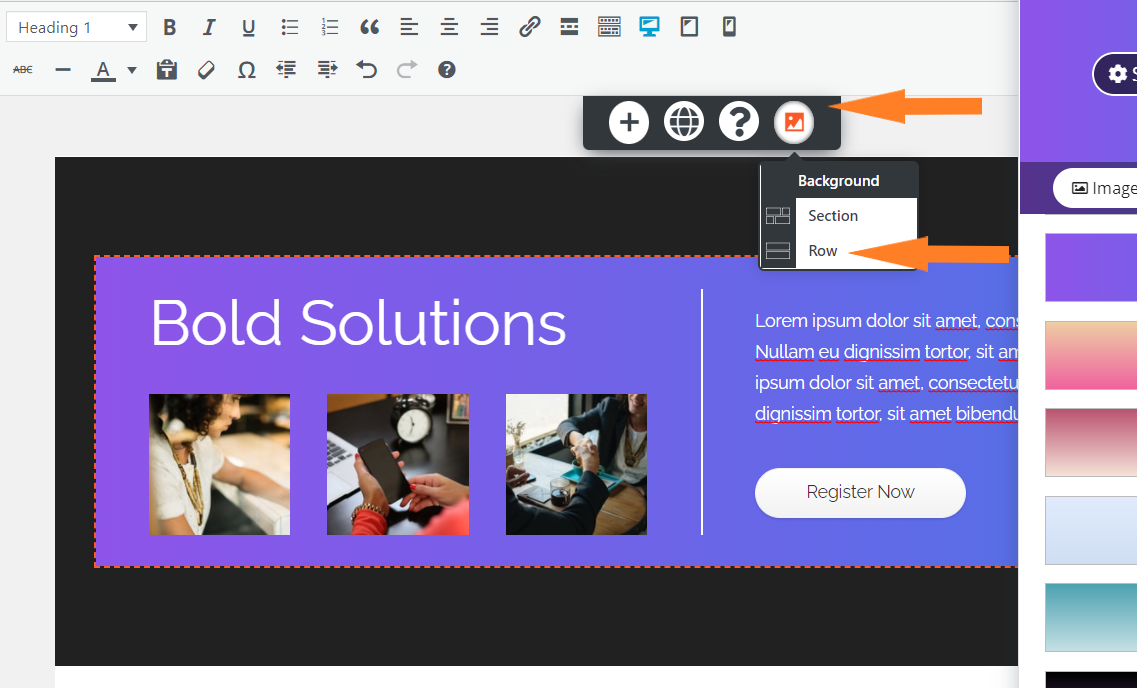Choose Section from the Background menu
Image resolution: width=1137 pixels, height=688 pixels.
coord(833,216)
